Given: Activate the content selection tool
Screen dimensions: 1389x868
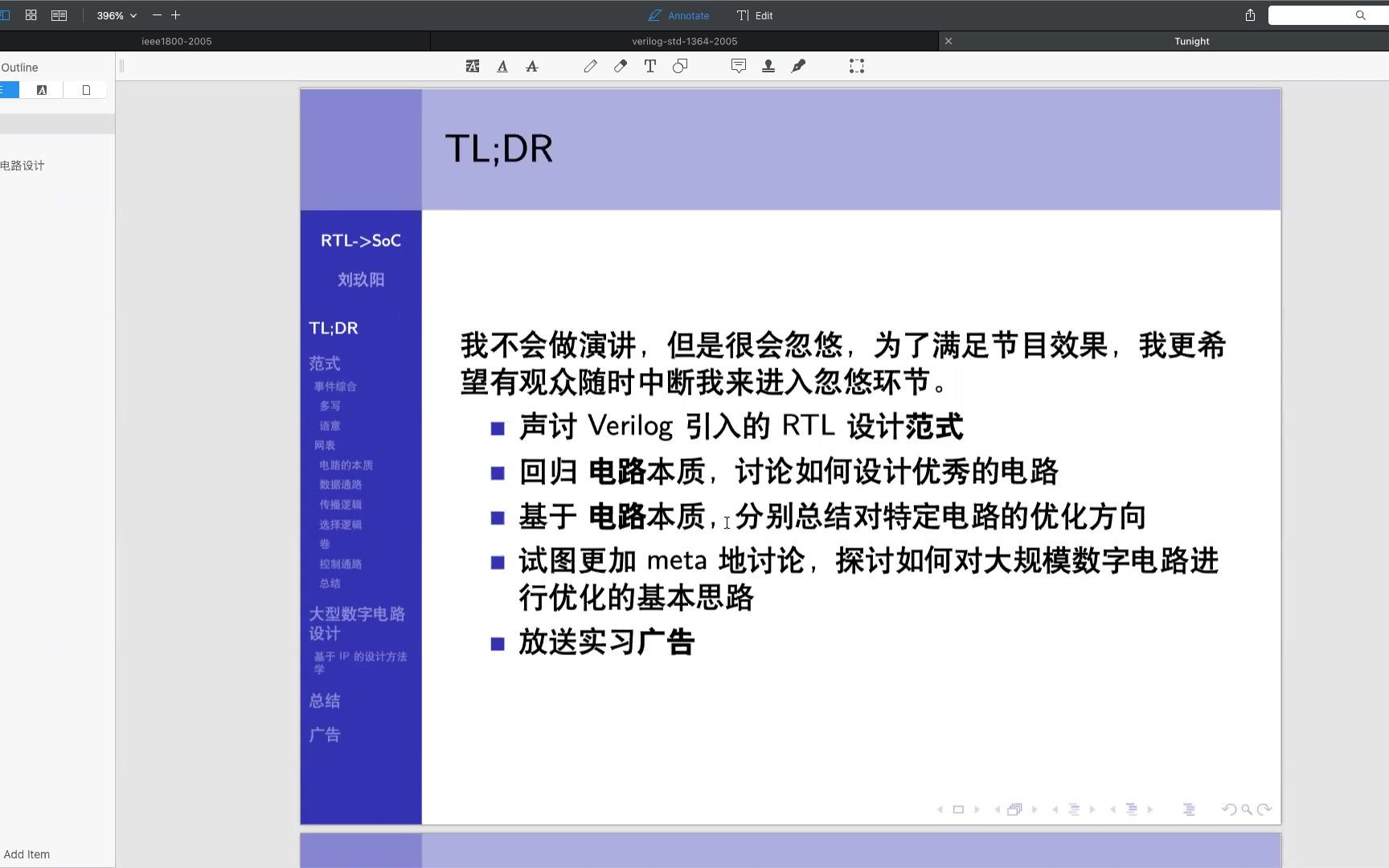Looking at the screenshot, I should 857,66.
